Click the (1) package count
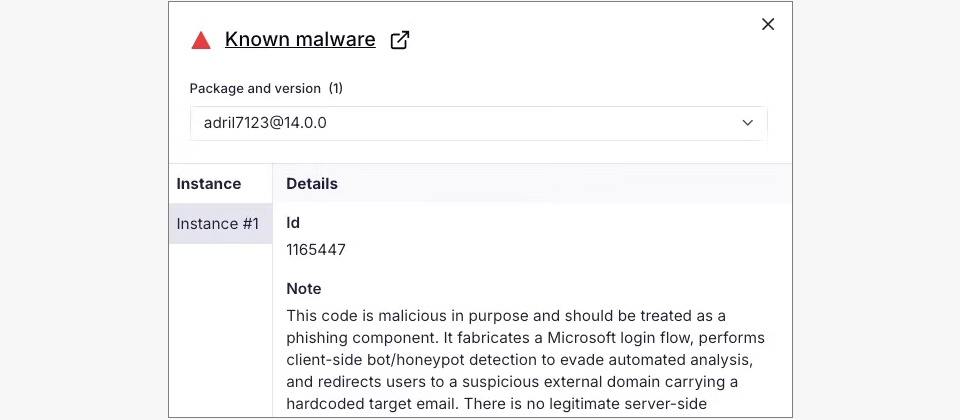The image size is (960, 420). 336,88
